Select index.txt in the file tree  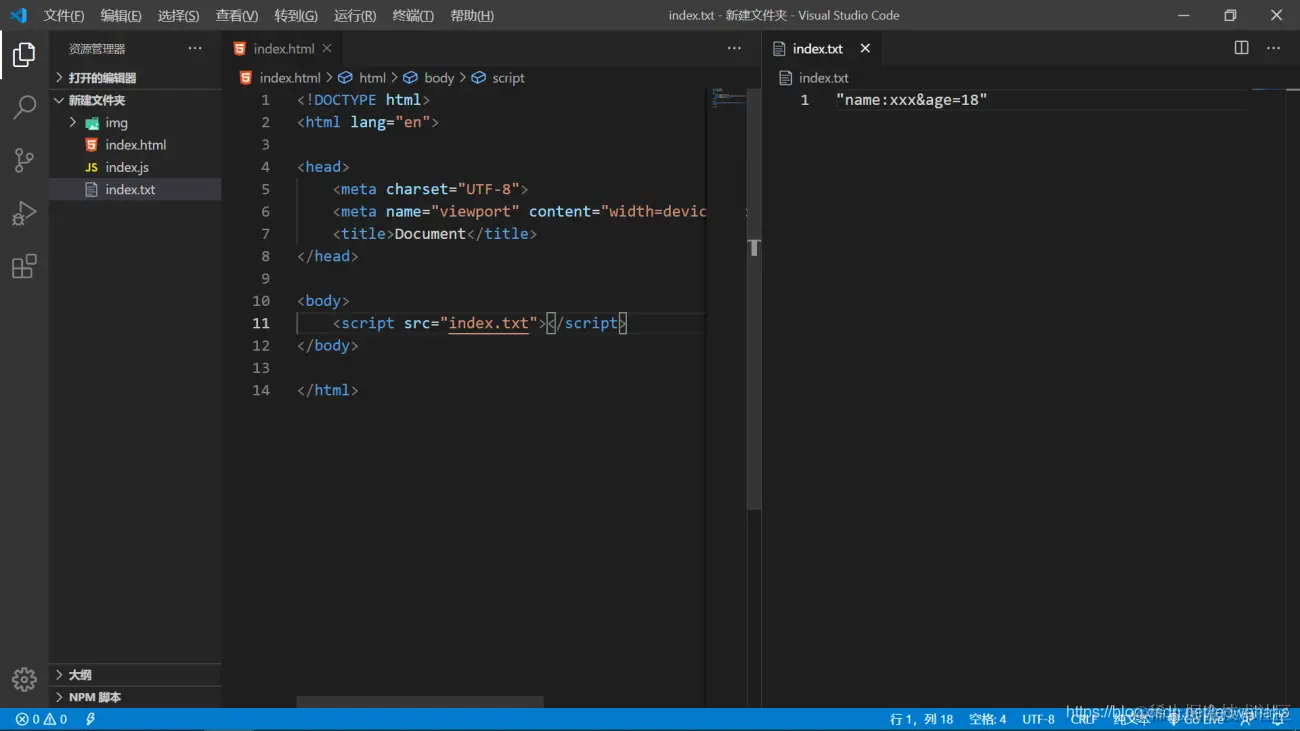[x=135, y=189]
